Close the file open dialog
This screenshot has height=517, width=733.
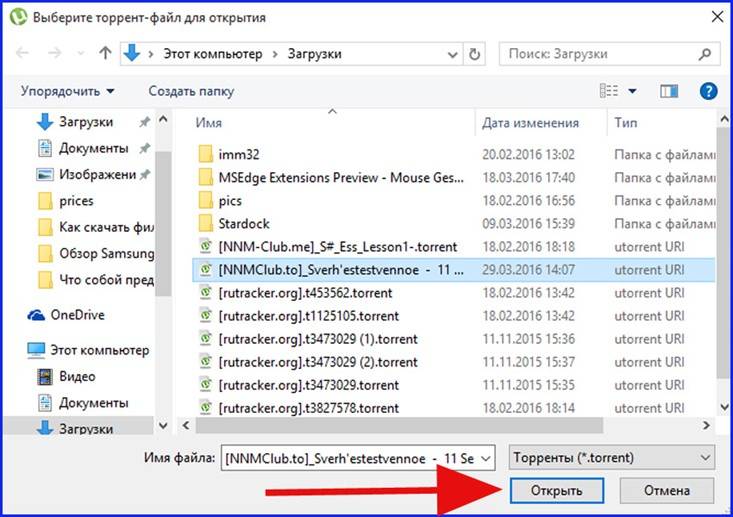click(x=717, y=17)
